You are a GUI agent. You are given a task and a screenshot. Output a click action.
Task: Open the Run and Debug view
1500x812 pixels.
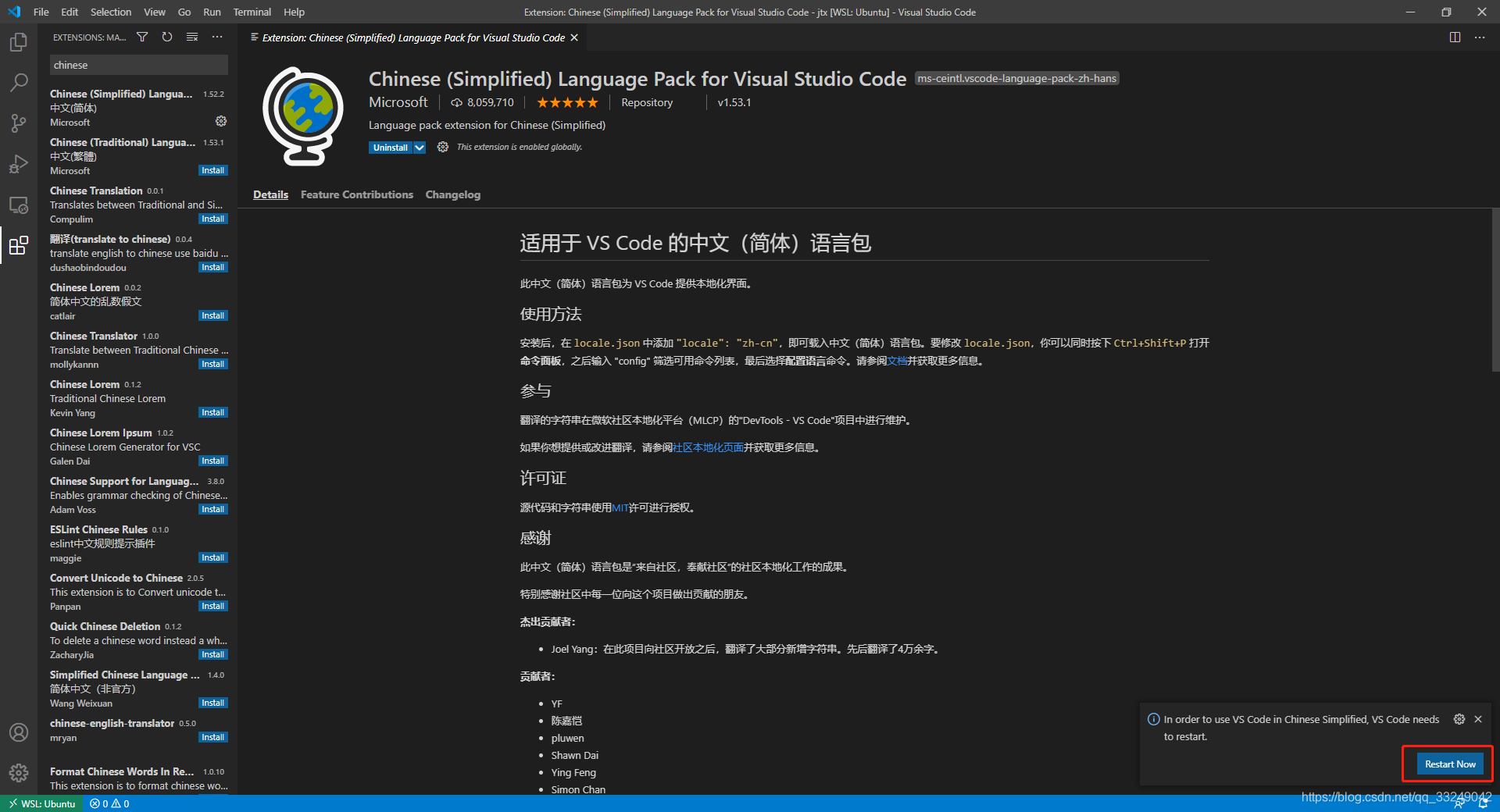point(19,164)
